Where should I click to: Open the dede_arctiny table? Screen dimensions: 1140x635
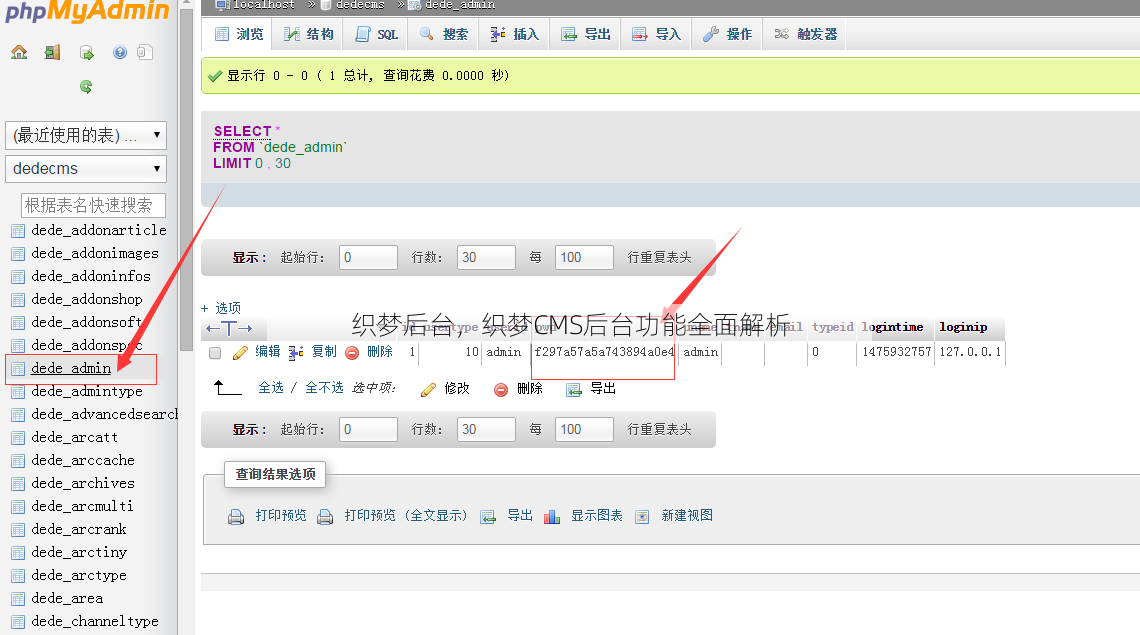pos(79,553)
